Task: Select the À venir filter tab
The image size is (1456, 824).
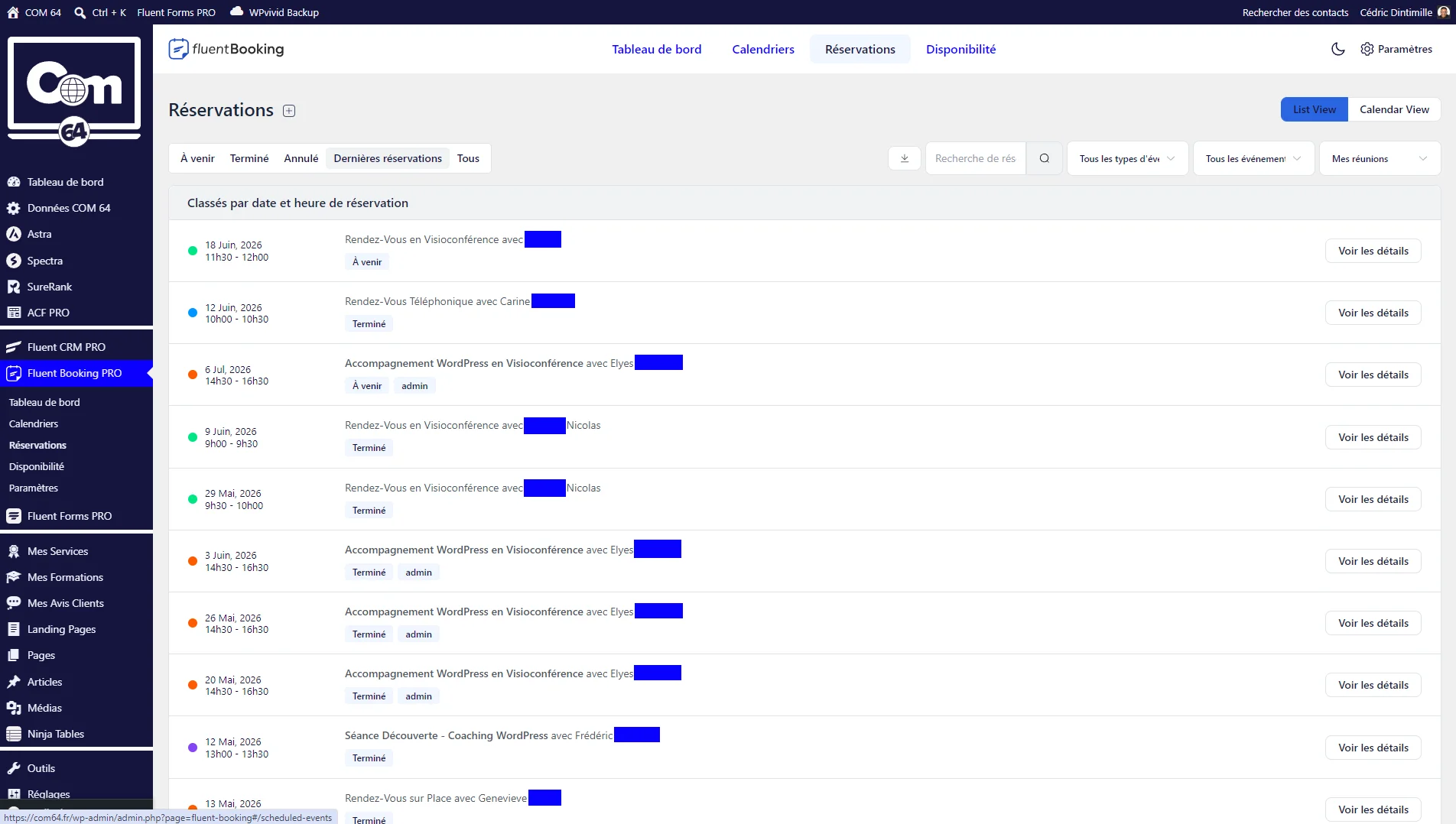Action: click(x=197, y=158)
